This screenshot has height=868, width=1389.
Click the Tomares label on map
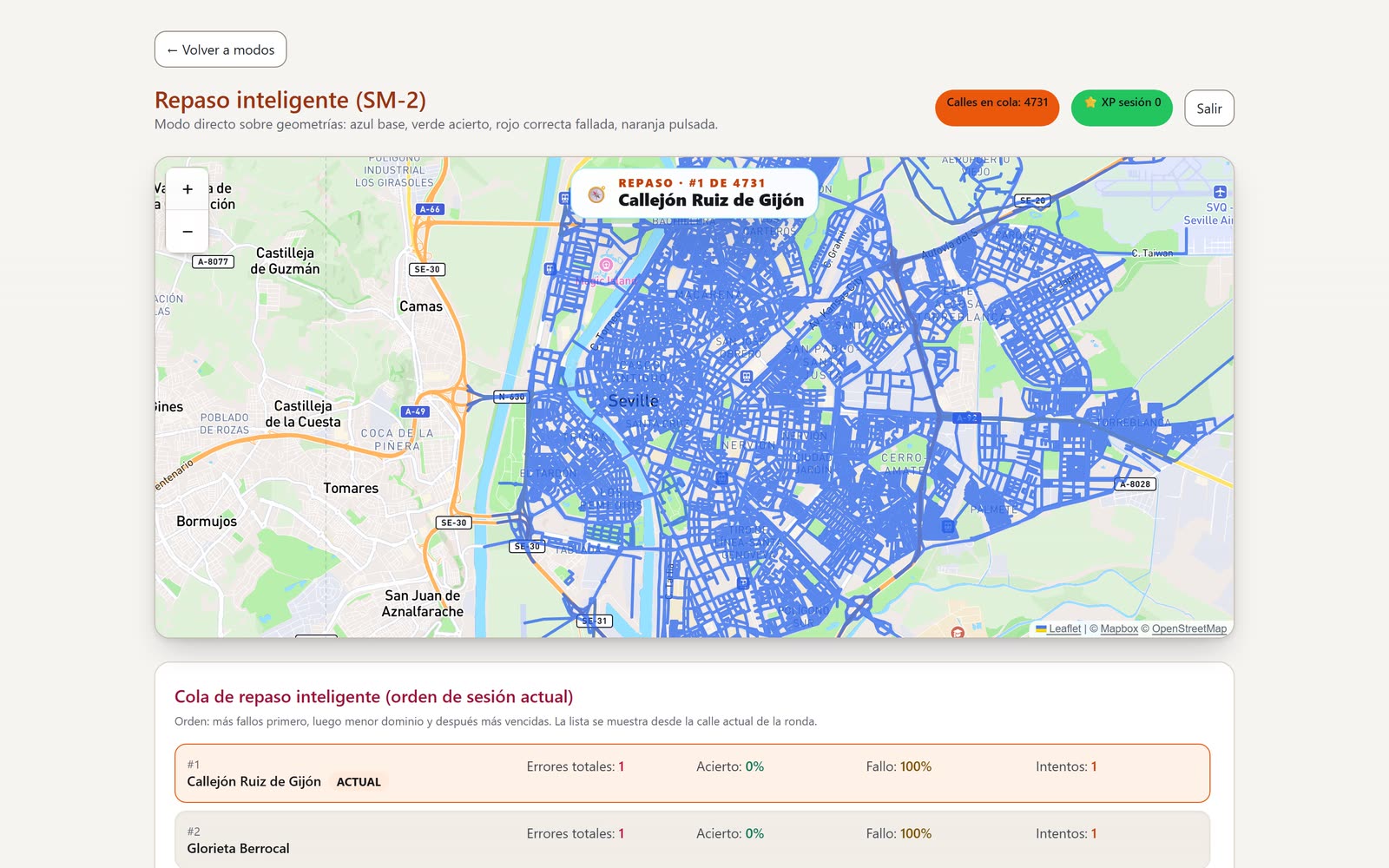pos(351,489)
